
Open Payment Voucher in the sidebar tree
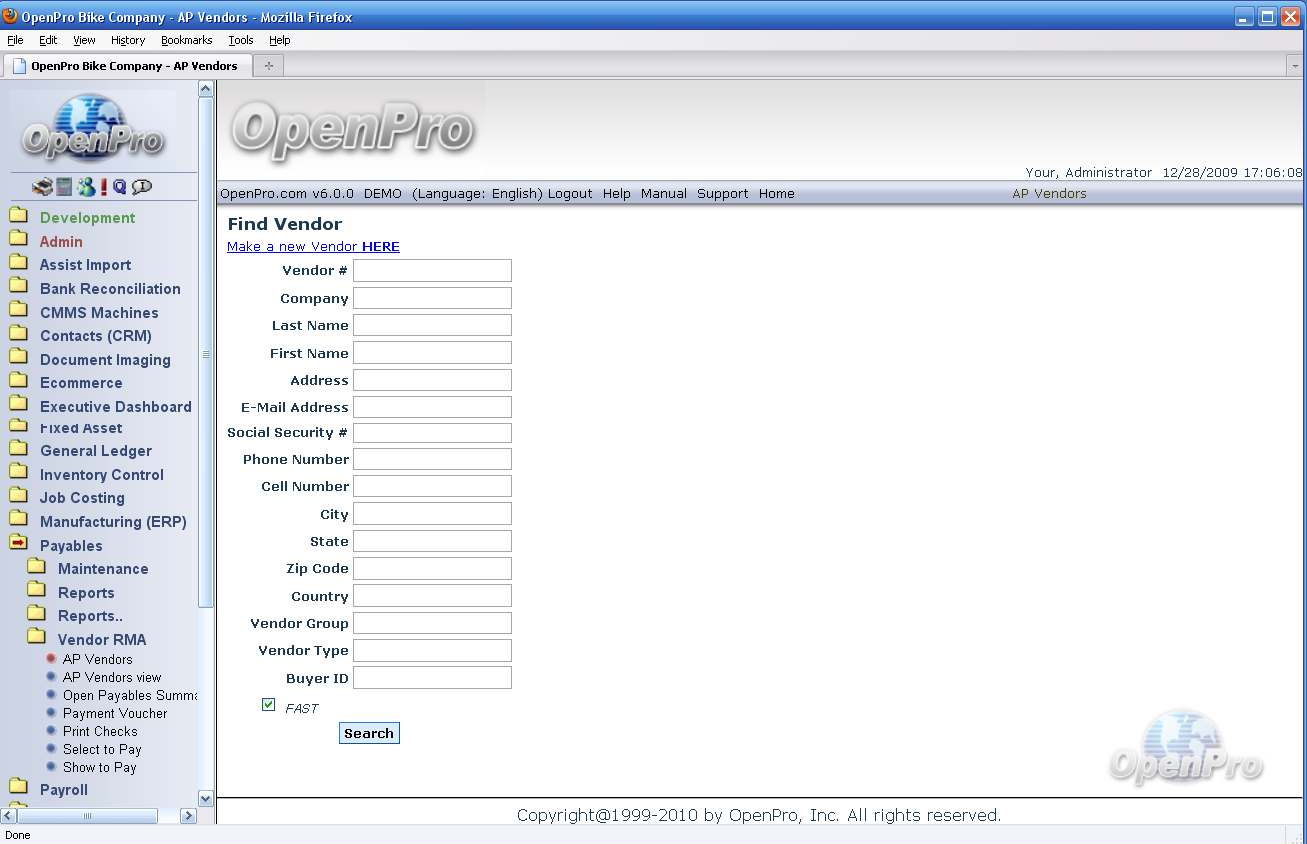[x=115, y=714]
